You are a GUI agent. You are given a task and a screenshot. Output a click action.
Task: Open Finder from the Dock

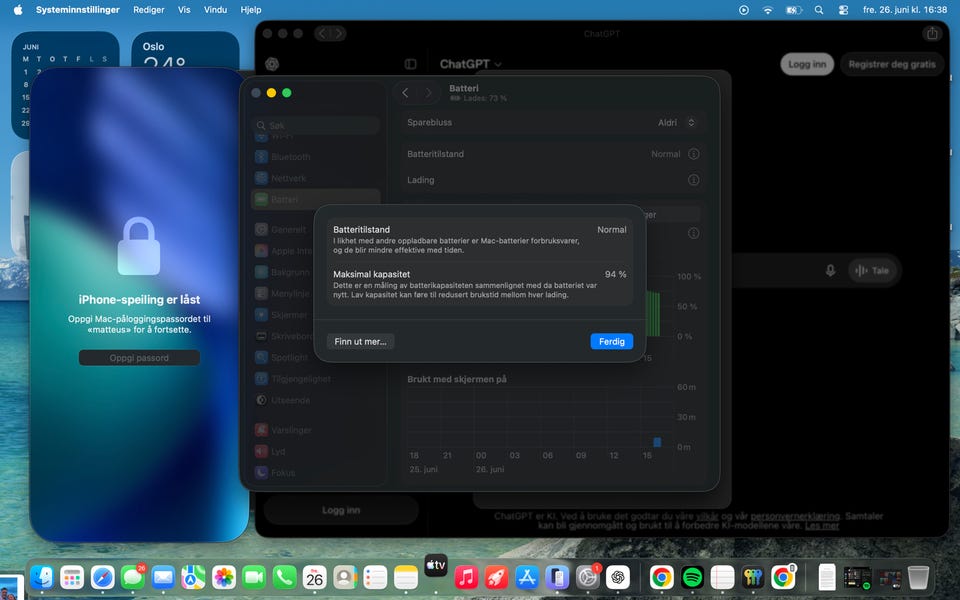(42, 577)
